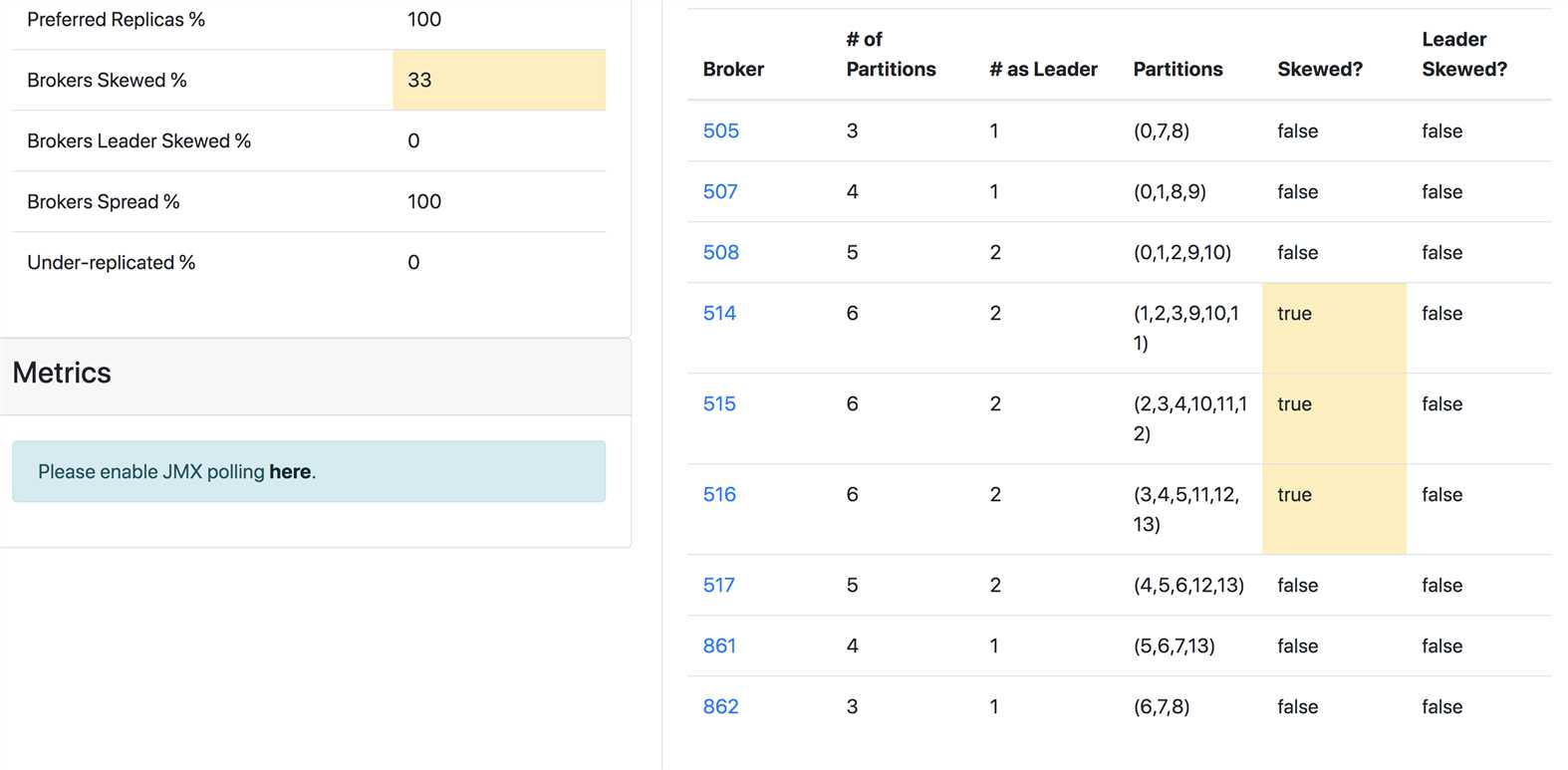Click partitions cell (2,3,4,10,11,12)
The width and height of the screenshot is (1568, 770).
[1189, 418]
